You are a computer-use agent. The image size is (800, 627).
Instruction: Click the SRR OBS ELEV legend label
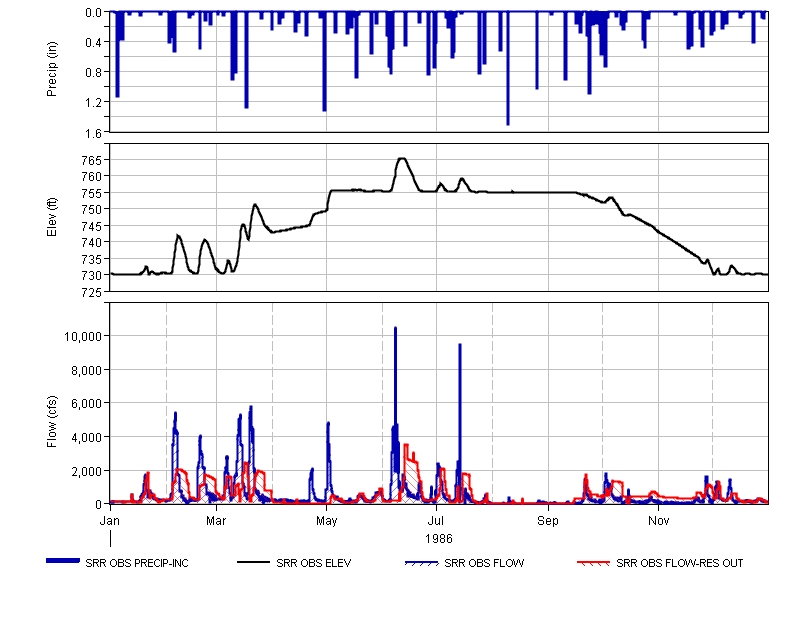click(x=313, y=563)
